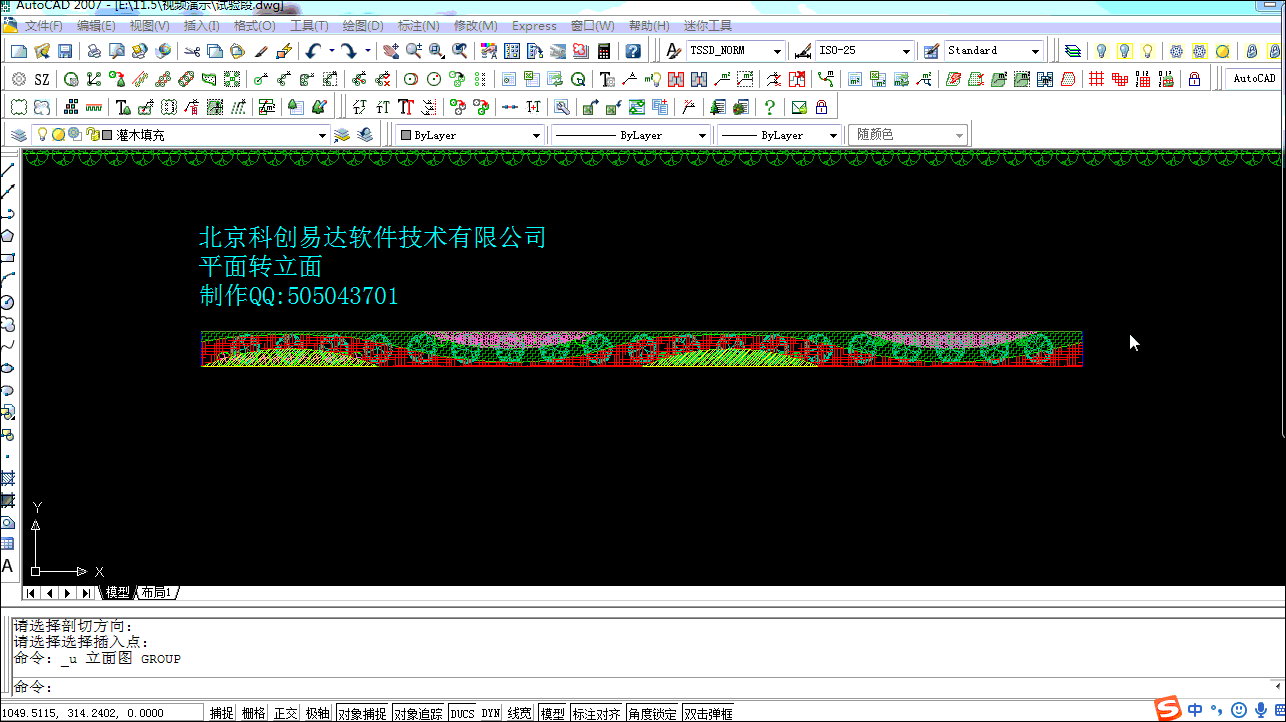Click the Open file icon
The width and height of the screenshot is (1286, 722).
pyautogui.click(x=42, y=51)
